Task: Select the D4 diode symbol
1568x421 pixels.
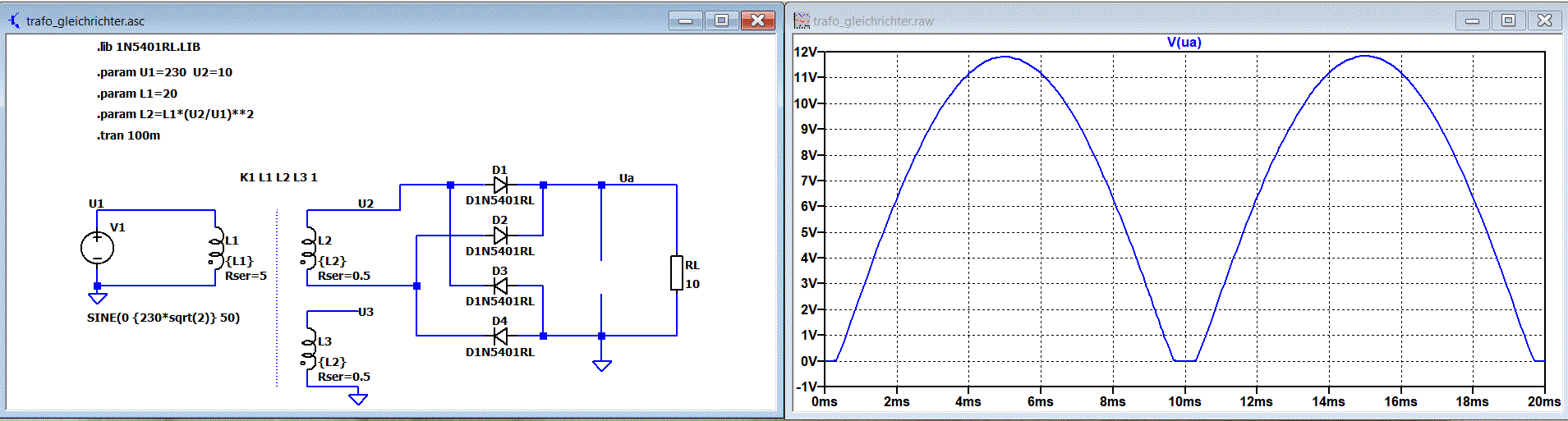Action: pyautogui.click(x=500, y=336)
